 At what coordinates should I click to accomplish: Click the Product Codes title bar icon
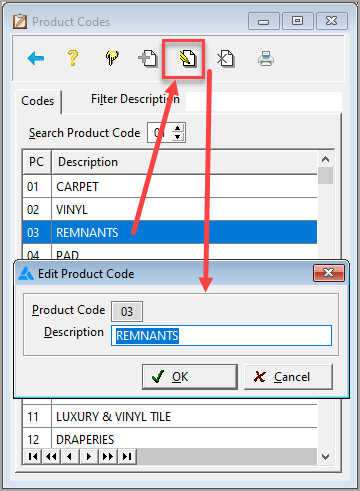[20, 21]
